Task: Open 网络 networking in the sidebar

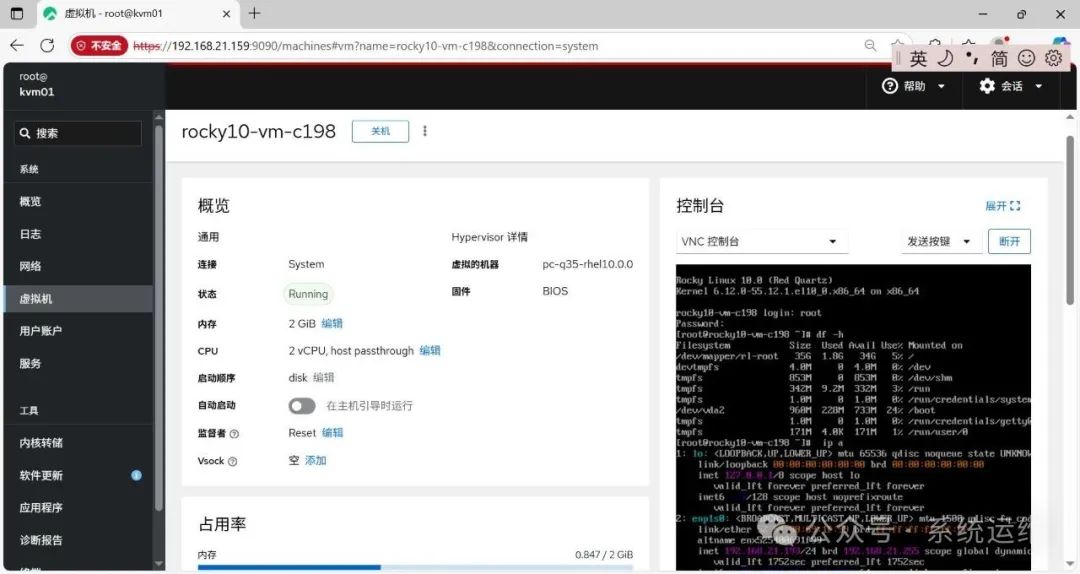Action: click(x=79, y=266)
